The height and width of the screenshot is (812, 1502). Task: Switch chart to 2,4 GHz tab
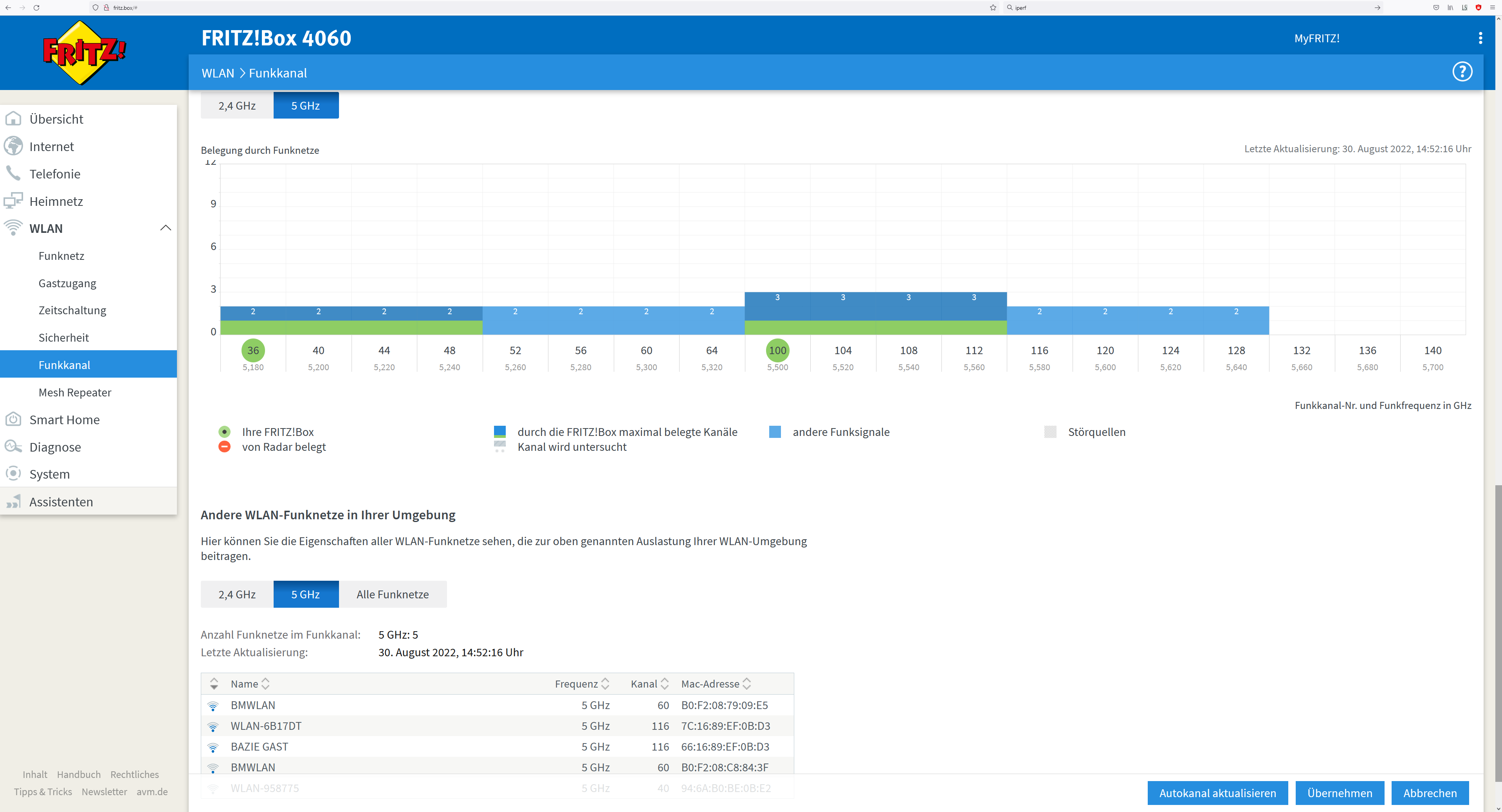point(237,106)
